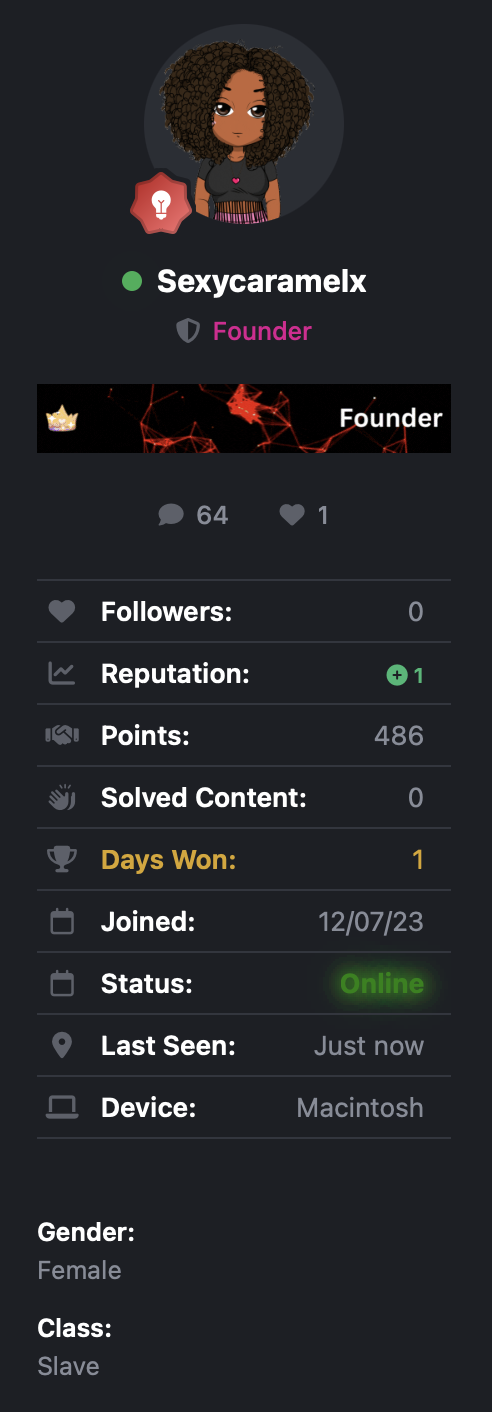Screen dimensions: 492x1412
Task: Open the curly-haired avatar image
Action: tap(244, 124)
